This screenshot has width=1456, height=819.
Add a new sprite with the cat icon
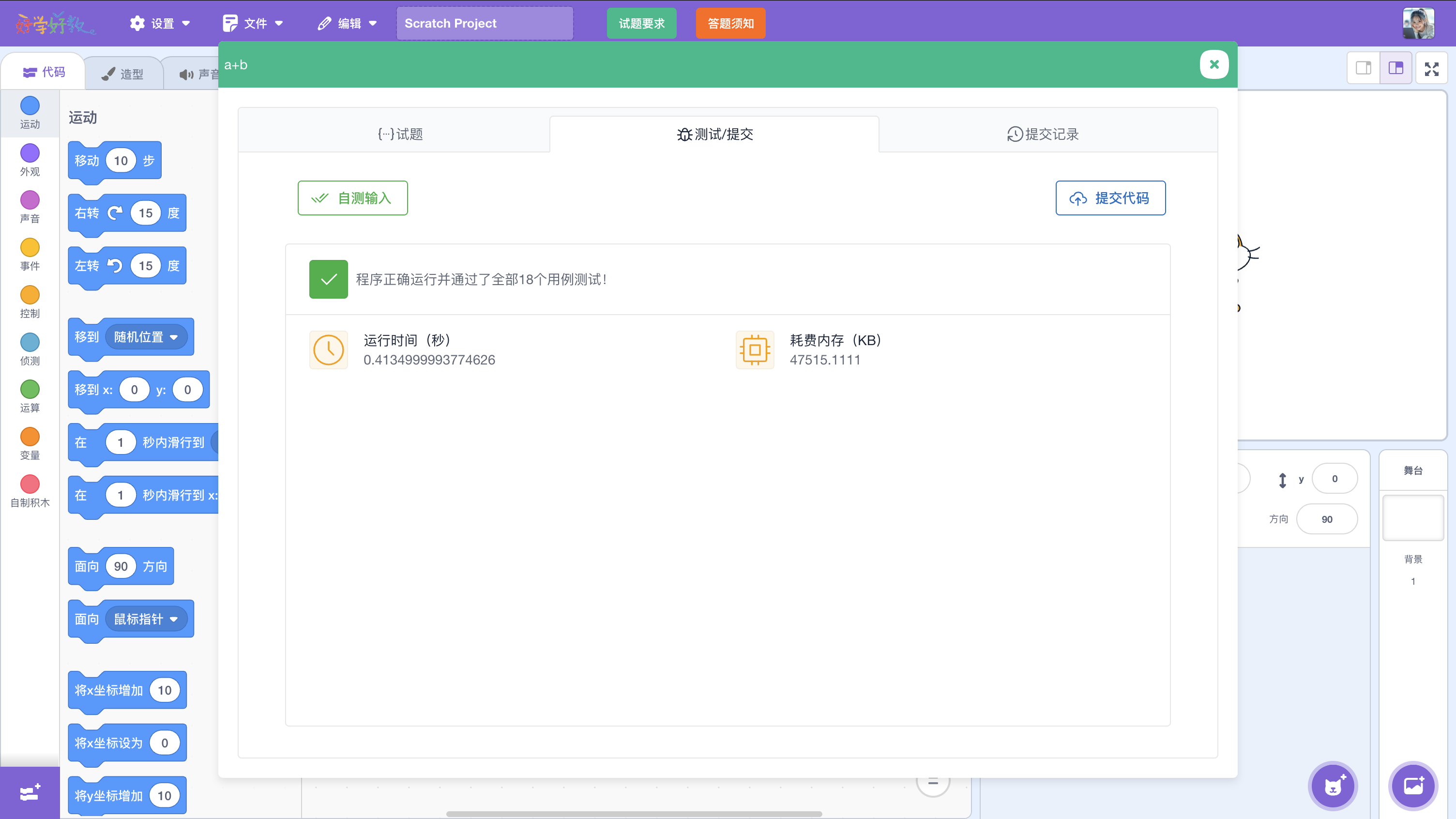(x=1333, y=786)
